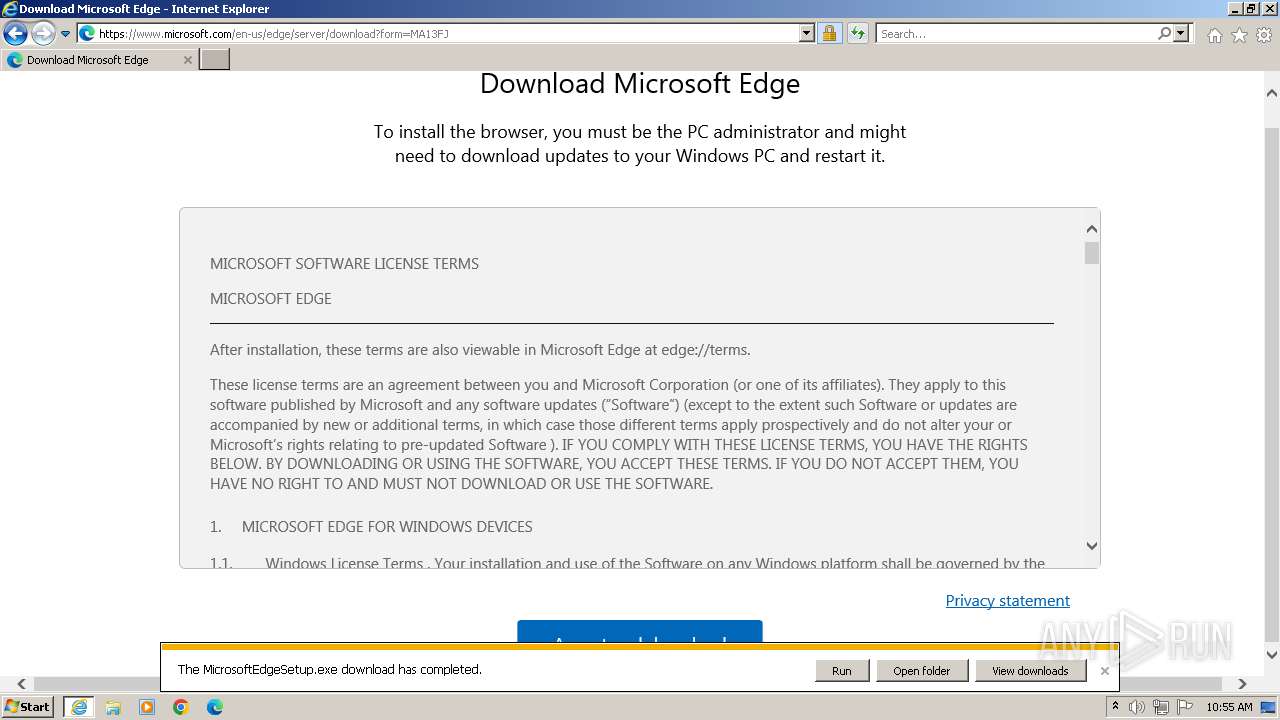
Task: Open the Favorites star icon
Action: [1239, 35]
